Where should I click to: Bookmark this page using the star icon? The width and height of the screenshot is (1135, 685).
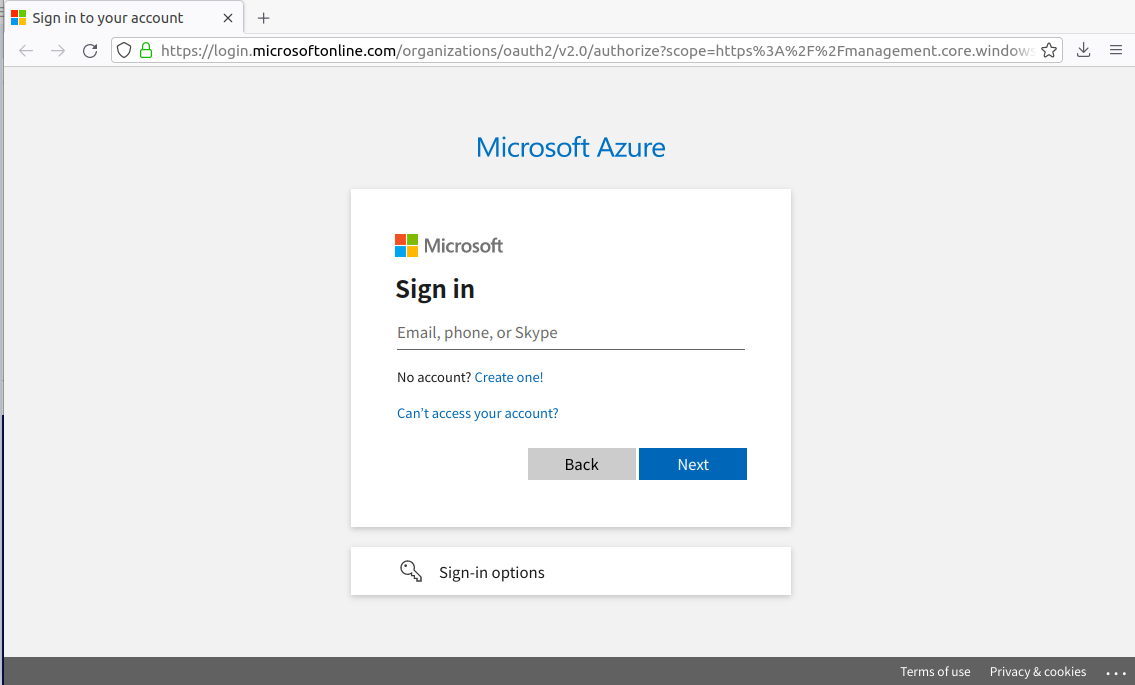[x=1047, y=49]
